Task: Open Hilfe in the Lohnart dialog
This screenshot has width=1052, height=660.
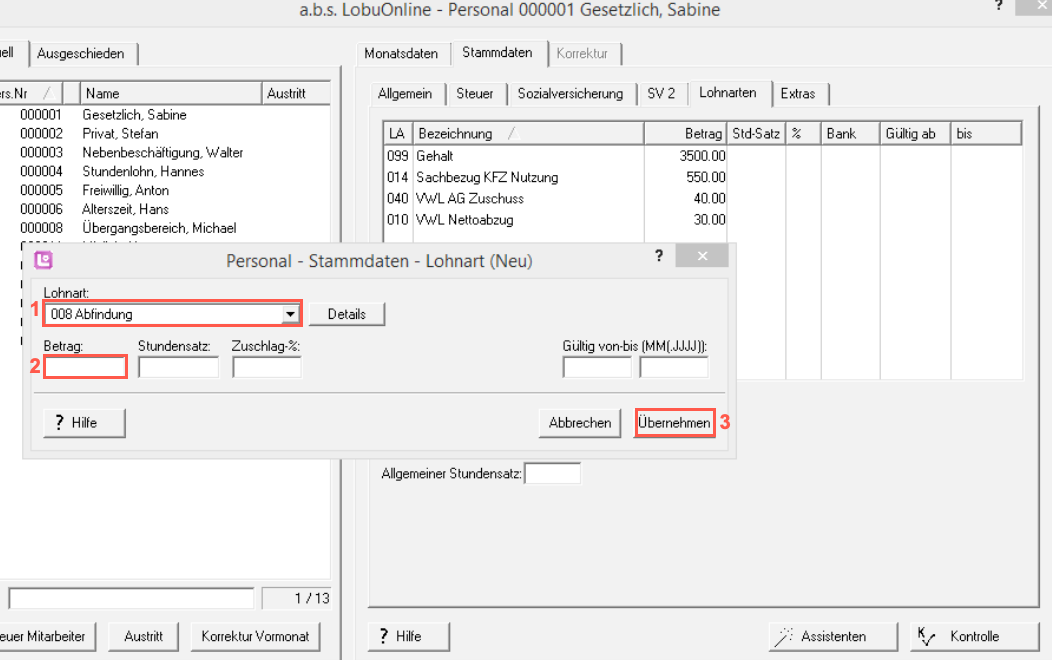Action: 85,423
